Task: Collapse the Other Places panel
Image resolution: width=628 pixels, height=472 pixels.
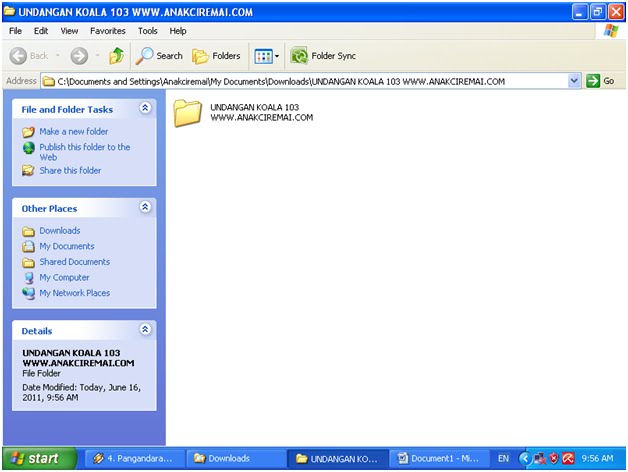Action: point(145,207)
